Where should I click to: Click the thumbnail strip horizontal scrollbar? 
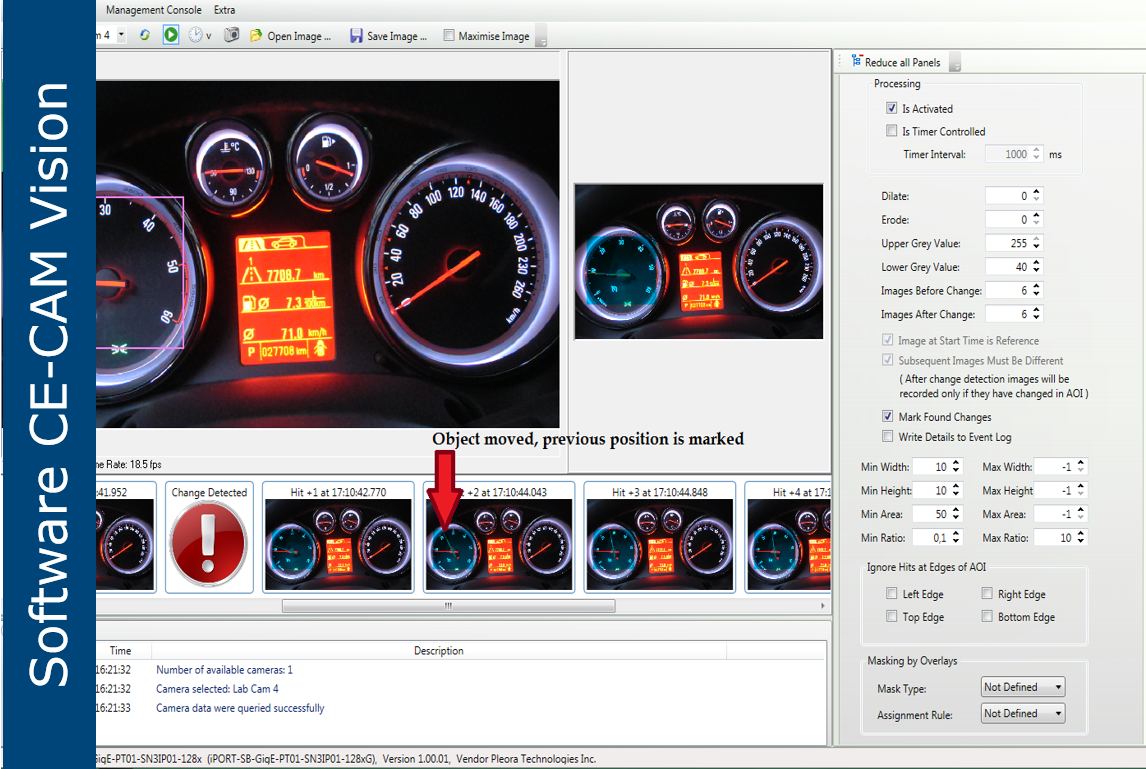pos(448,606)
